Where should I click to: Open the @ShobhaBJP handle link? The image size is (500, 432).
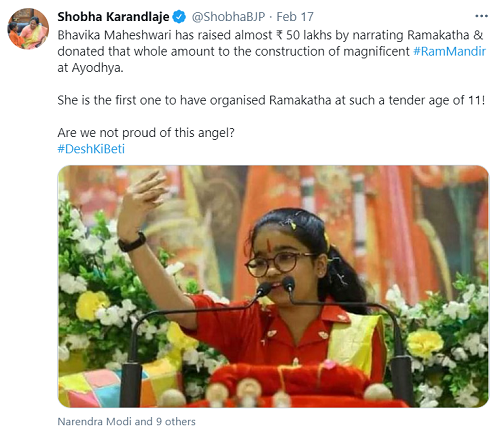228,17
